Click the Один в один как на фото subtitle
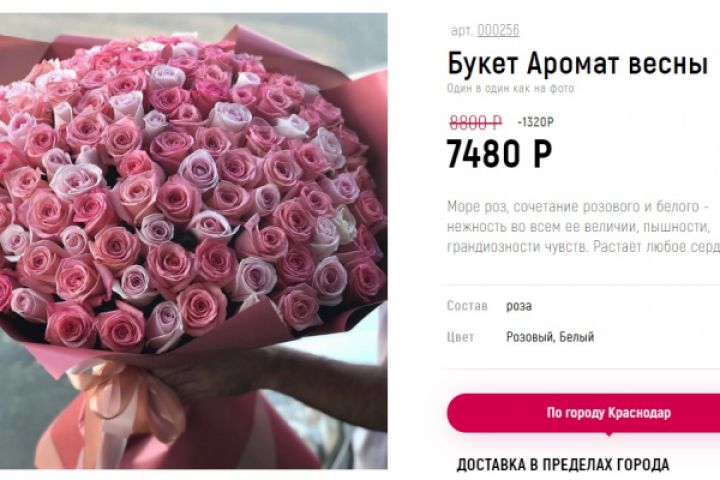720x480 pixels. [x=510, y=88]
